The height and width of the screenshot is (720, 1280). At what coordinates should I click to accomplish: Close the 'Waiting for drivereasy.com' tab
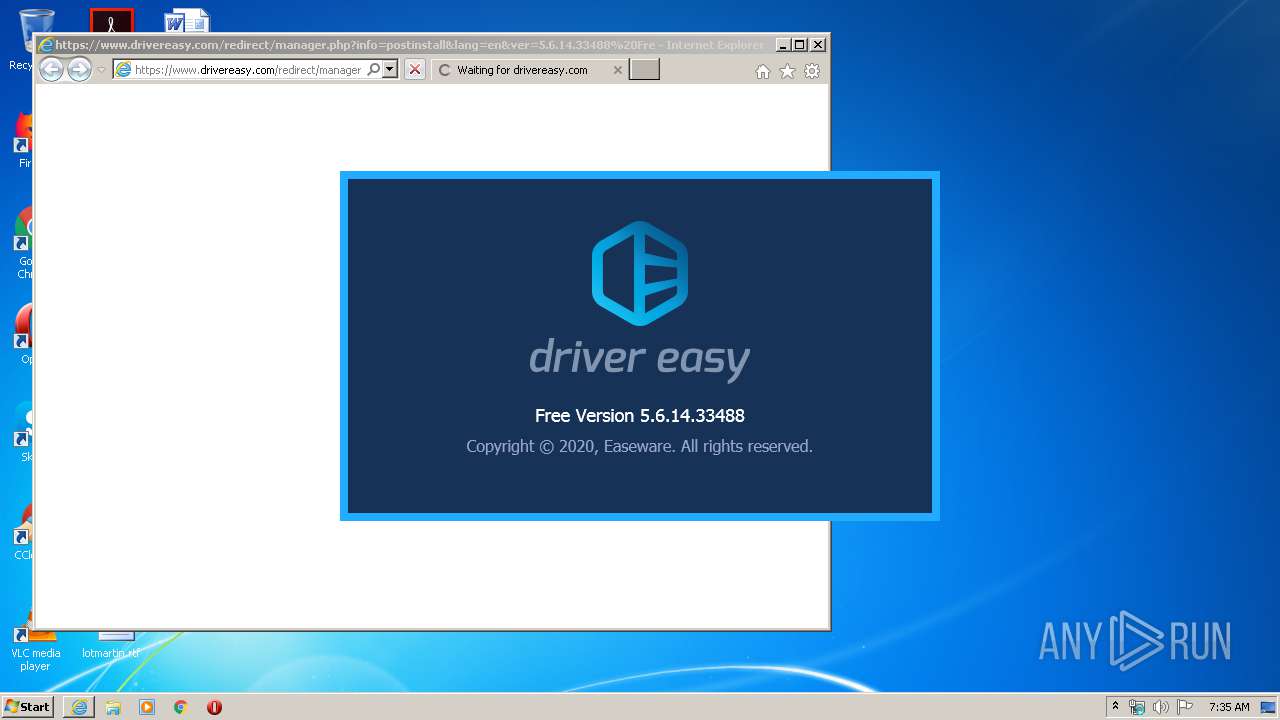tap(617, 70)
